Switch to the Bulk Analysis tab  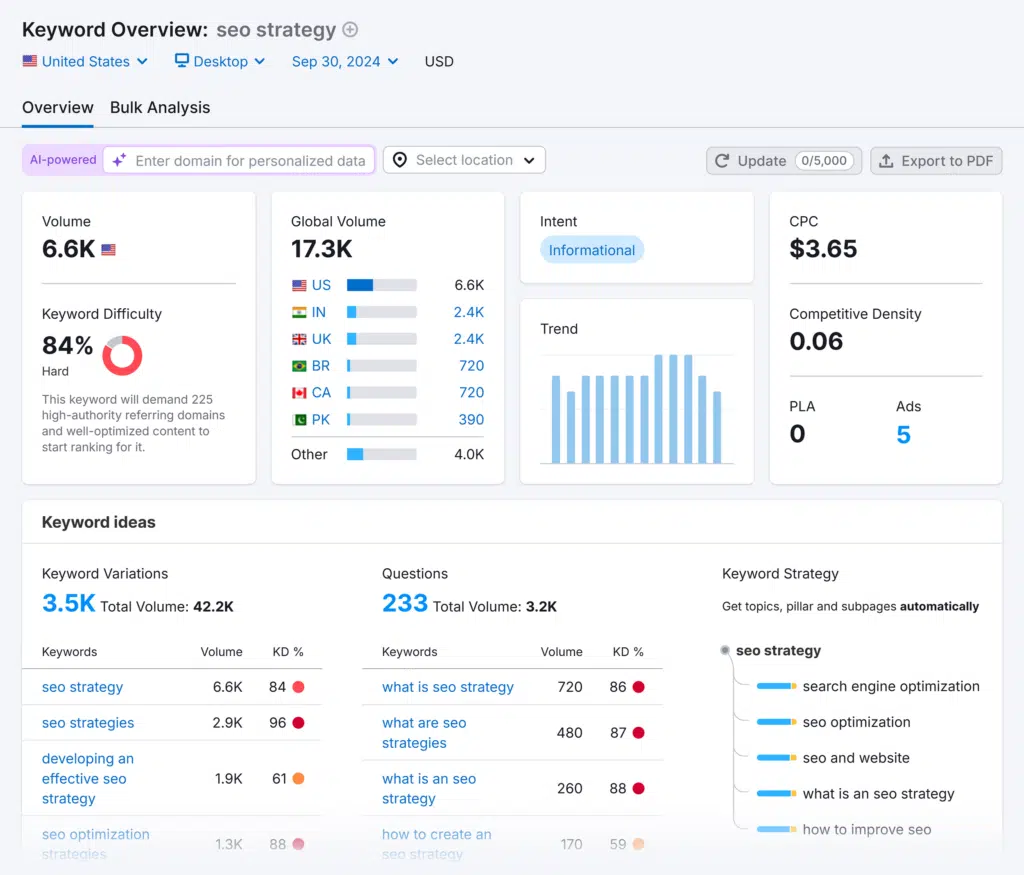[159, 107]
